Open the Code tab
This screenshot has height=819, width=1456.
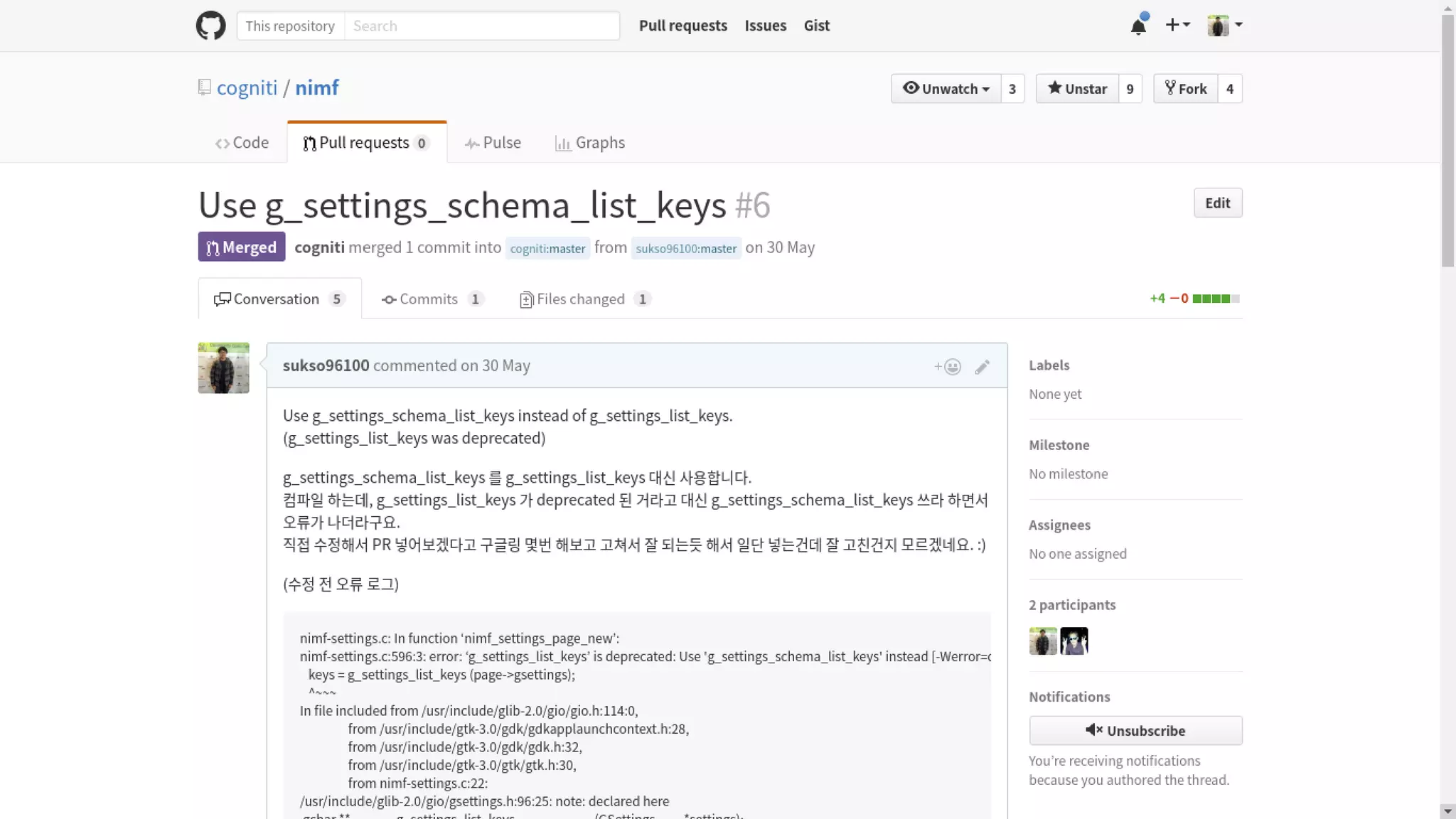click(242, 143)
